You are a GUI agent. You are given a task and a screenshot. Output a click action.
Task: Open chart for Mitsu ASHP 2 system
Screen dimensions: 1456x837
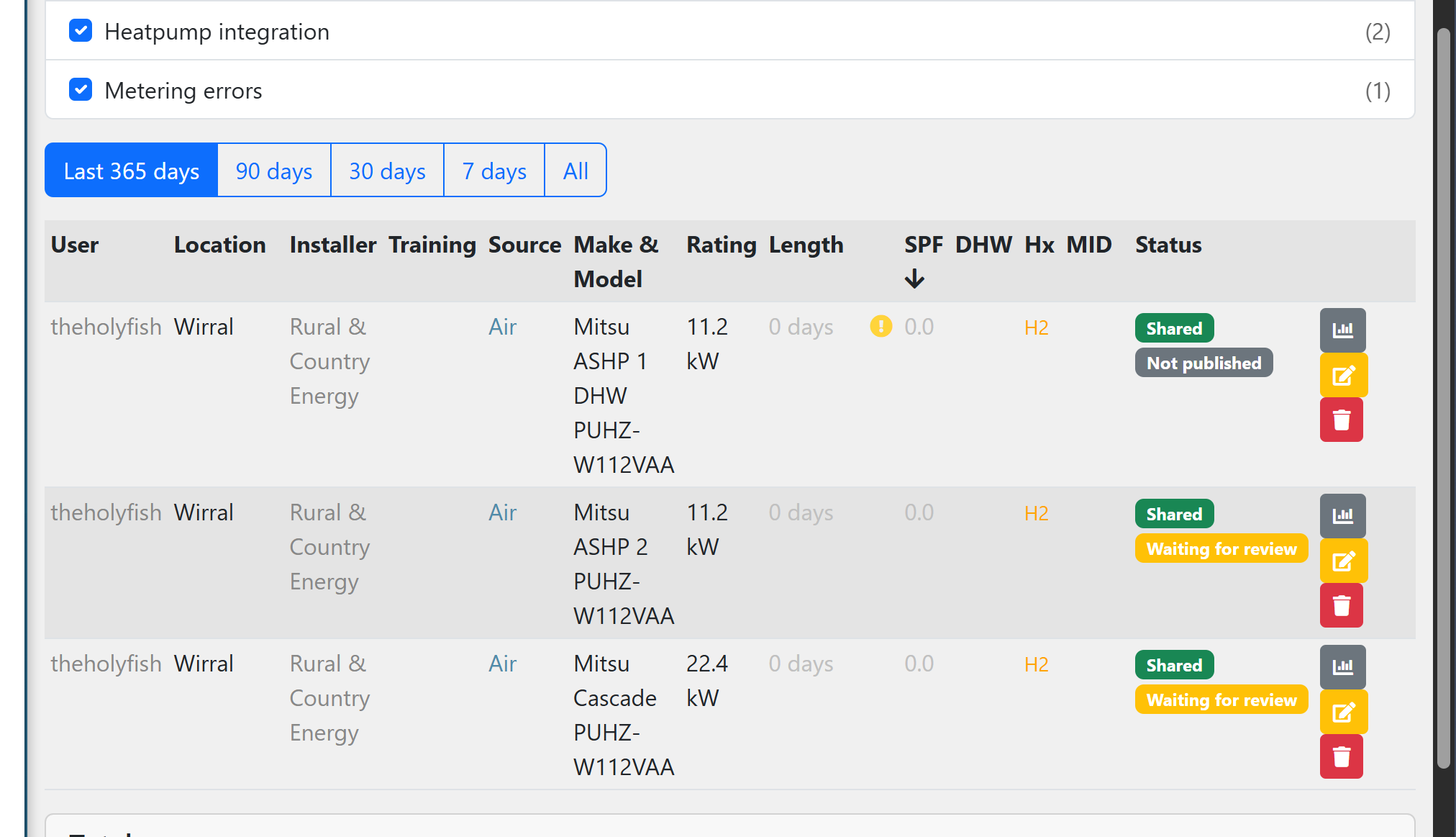[1342, 515]
